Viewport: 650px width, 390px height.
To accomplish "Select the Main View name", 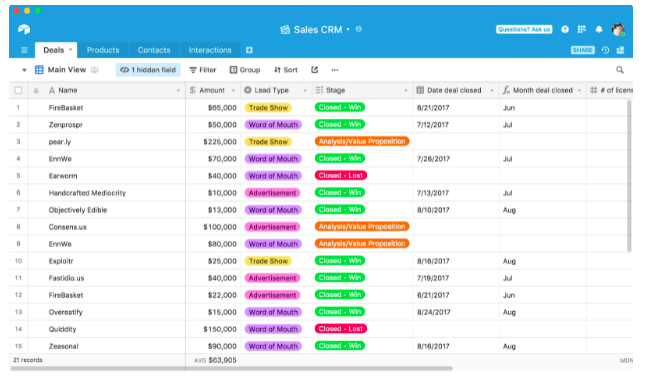I will (67, 70).
